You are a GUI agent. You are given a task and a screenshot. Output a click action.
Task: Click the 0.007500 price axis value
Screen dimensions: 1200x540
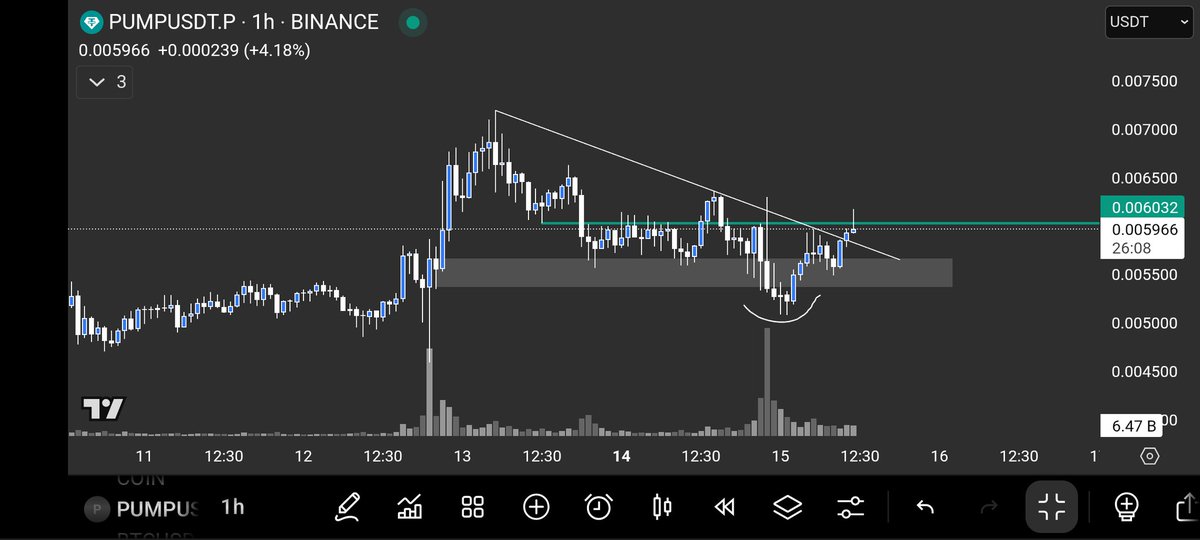[x=1144, y=81]
